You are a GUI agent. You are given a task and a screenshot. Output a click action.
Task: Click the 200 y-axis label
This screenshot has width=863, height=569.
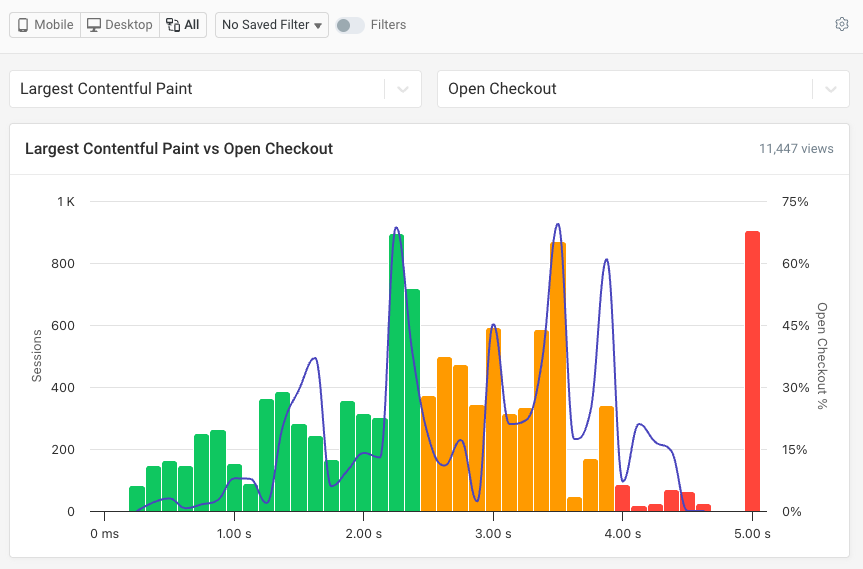pyautogui.click(x=63, y=450)
